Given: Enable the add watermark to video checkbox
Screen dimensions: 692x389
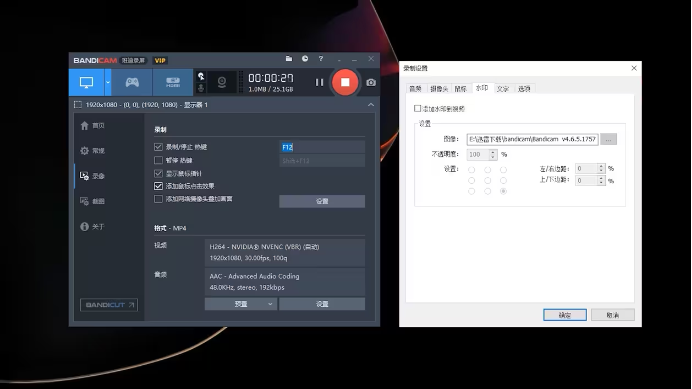Looking at the screenshot, I should tap(417, 108).
